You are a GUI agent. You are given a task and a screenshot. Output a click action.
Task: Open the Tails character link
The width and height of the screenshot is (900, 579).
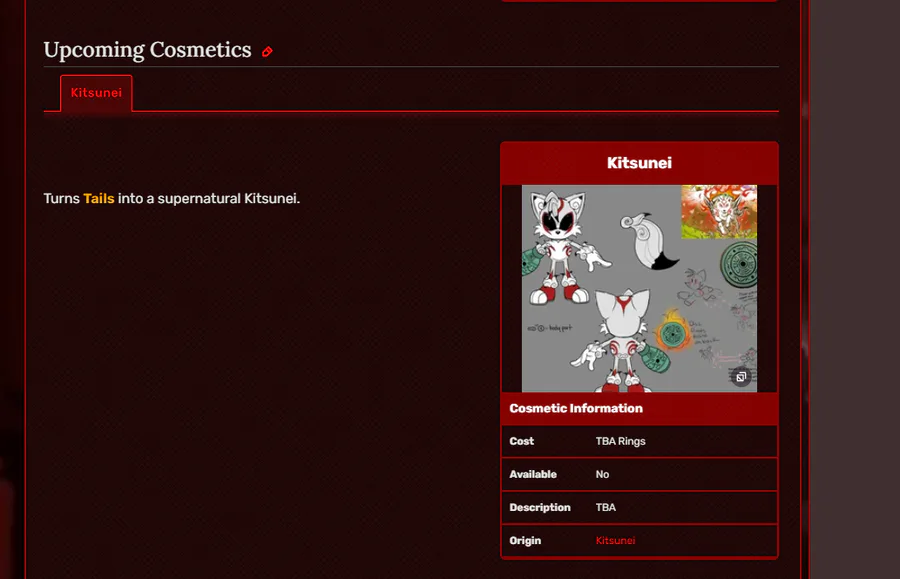[x=99, y=199]
